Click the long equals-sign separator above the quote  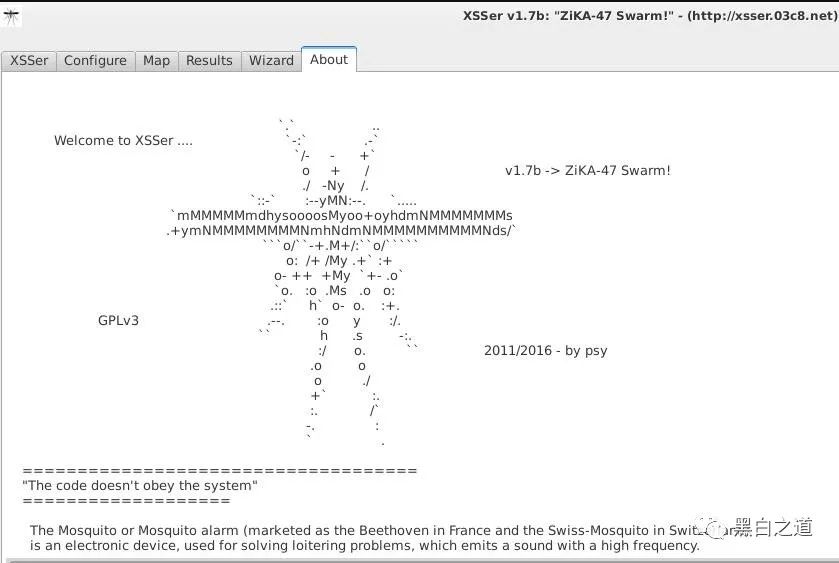tap(219, 471)
